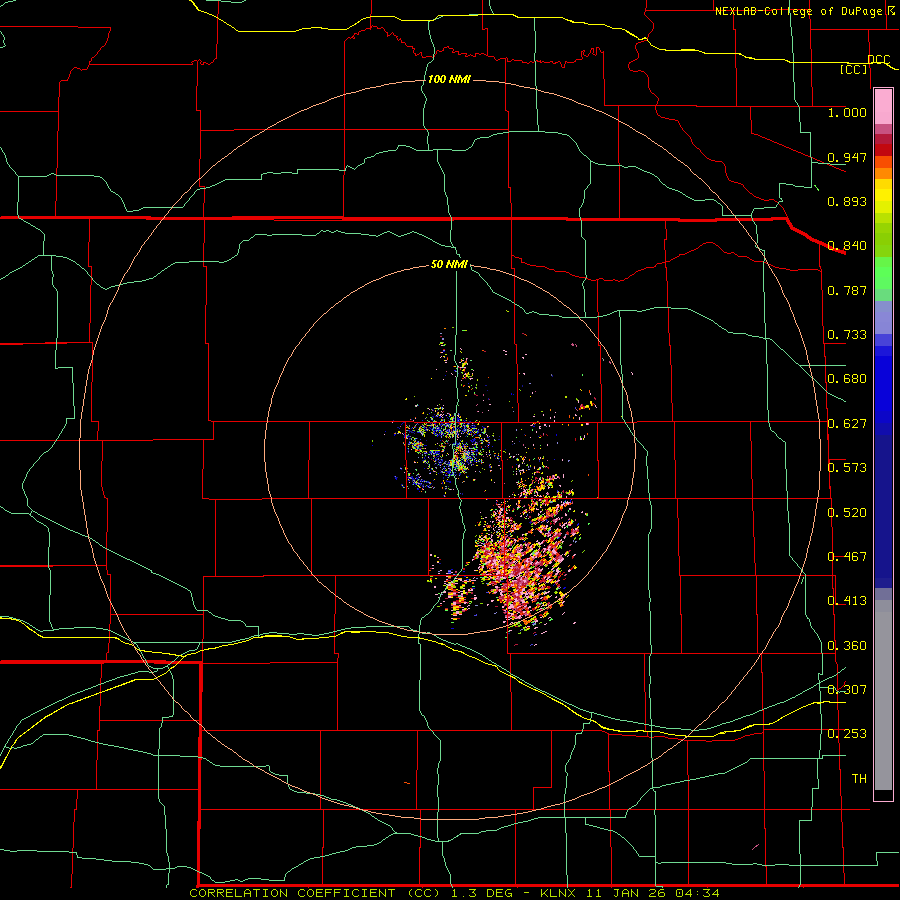This screenshot has height=900, width=900.
Task: Pick the gray bottom segment of color scale
Action: [883, 695]
